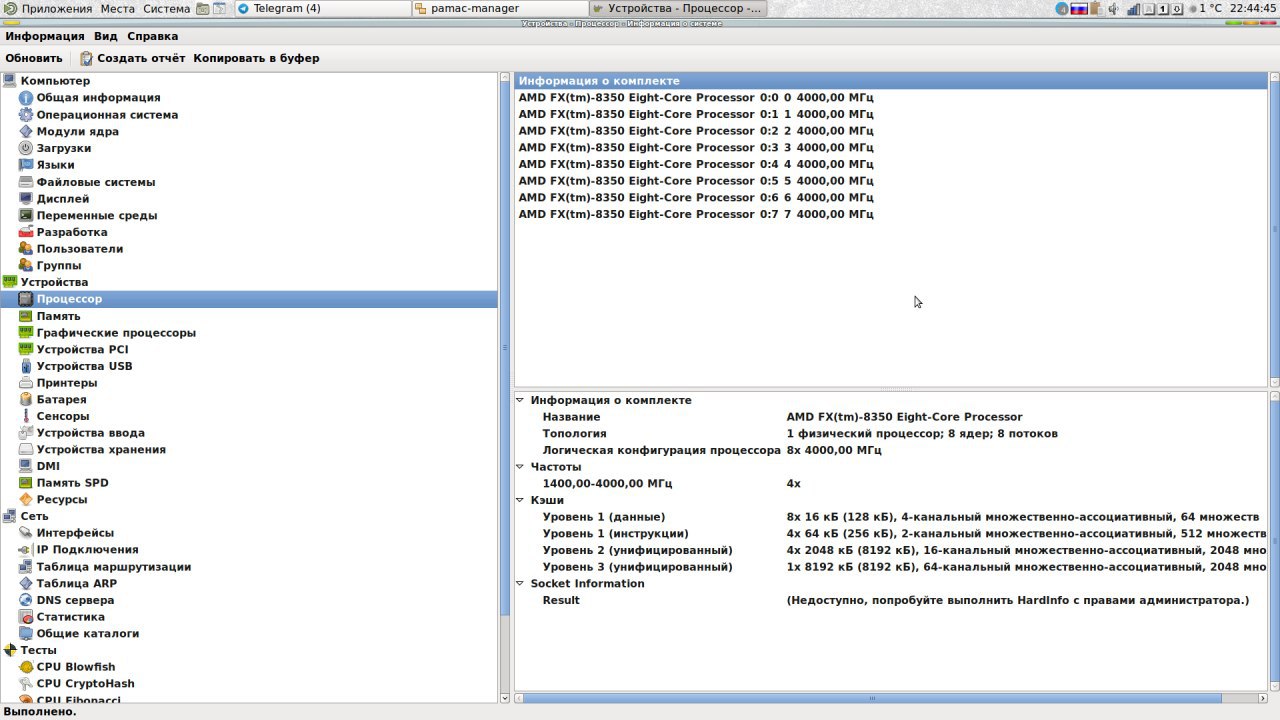Collapse the Socket Information section
The width and height of the screenshot is (1280, 720).
520,584
